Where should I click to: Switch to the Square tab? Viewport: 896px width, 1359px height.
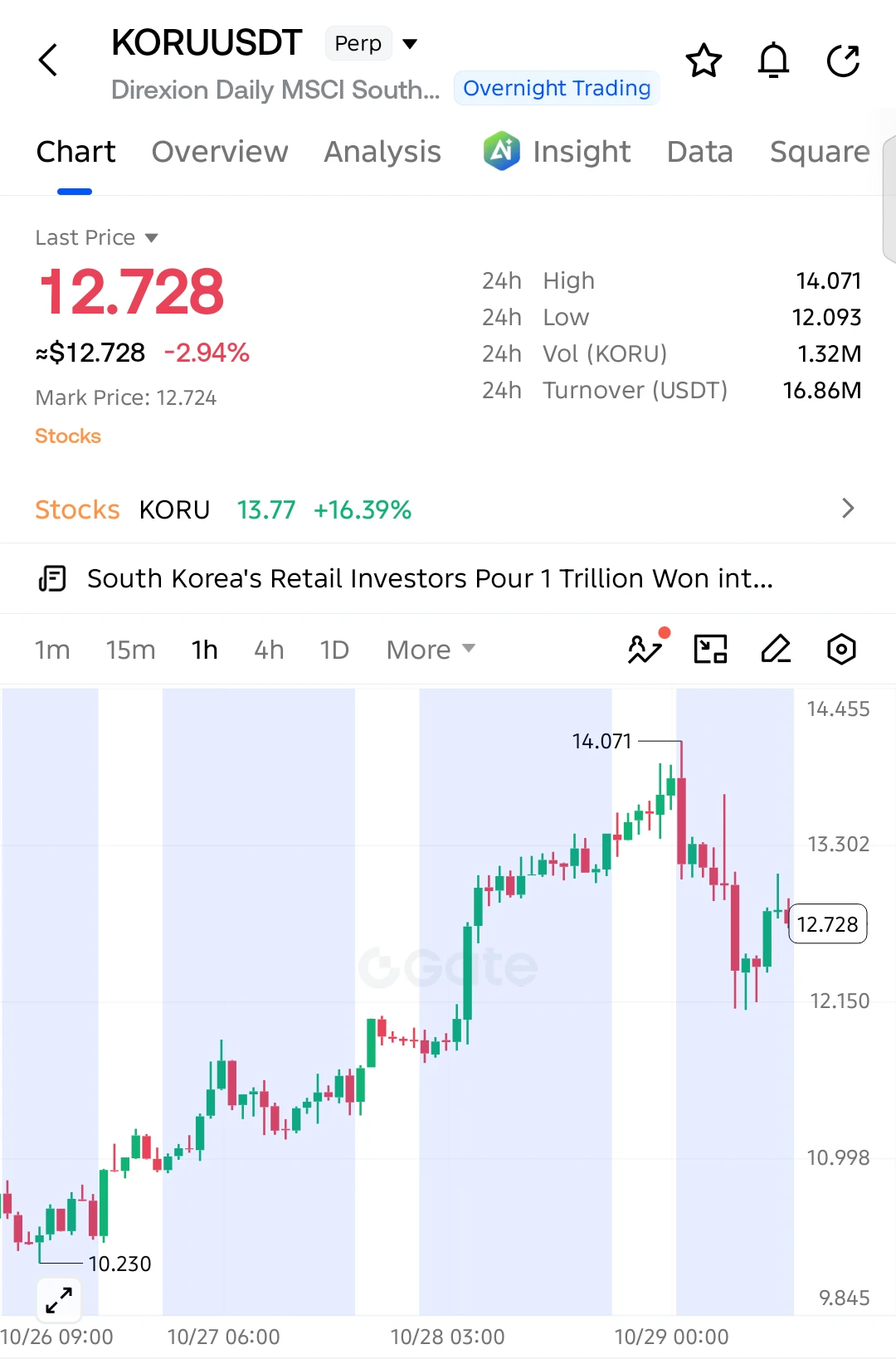point(820,152)
